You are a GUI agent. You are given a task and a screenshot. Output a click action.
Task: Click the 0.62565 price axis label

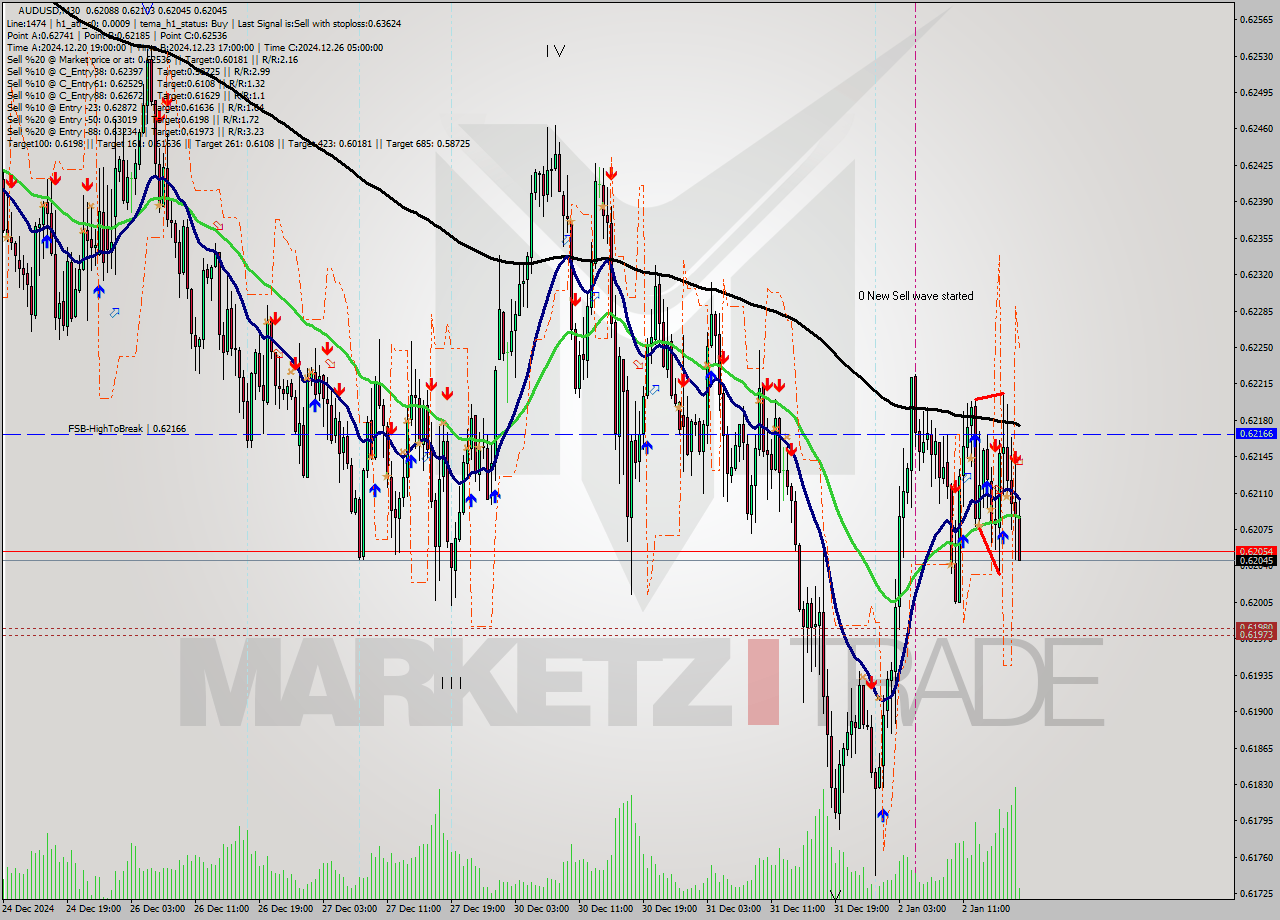[1257, 19]
